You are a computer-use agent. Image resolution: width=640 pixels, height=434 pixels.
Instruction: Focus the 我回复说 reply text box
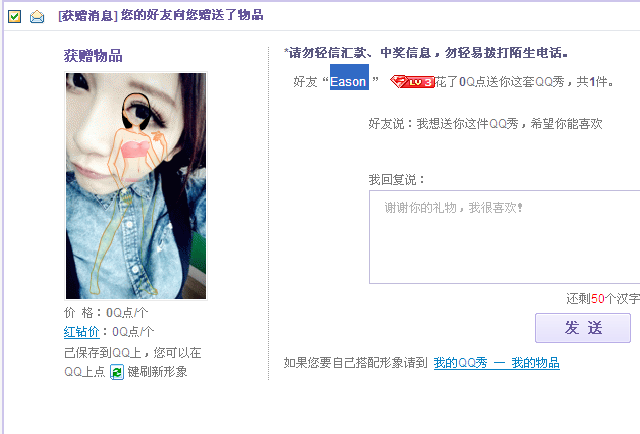504,237
